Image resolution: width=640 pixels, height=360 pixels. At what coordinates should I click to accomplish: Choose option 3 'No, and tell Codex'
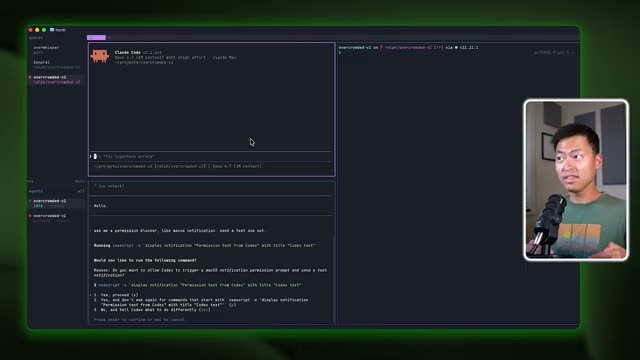click(152, 310)
